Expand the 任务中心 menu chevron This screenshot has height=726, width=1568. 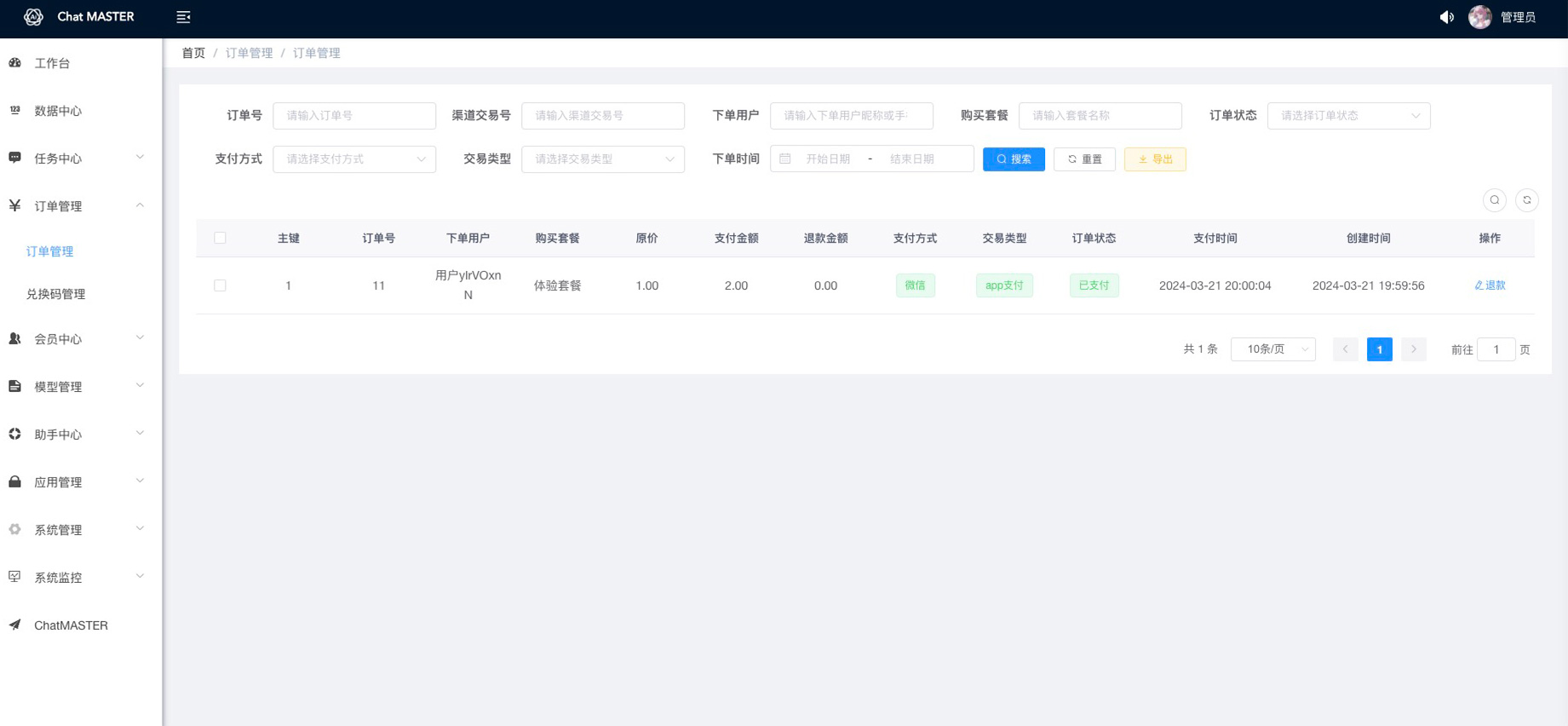click(x=141, y=158)
